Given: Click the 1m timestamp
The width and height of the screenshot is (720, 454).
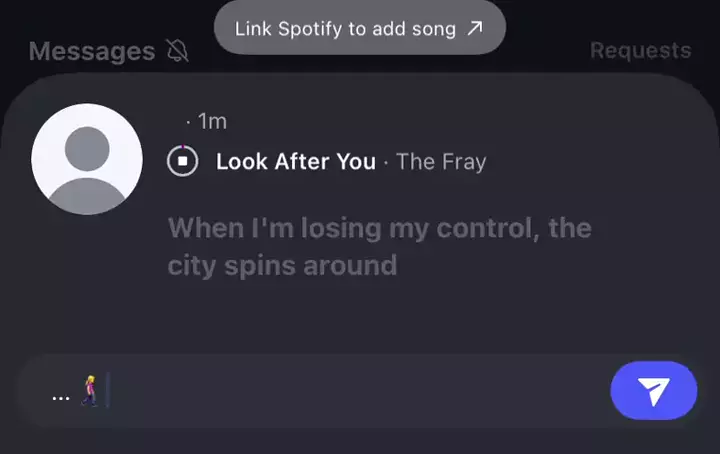Looking at the screenshot, I should [x=213, y=121].
